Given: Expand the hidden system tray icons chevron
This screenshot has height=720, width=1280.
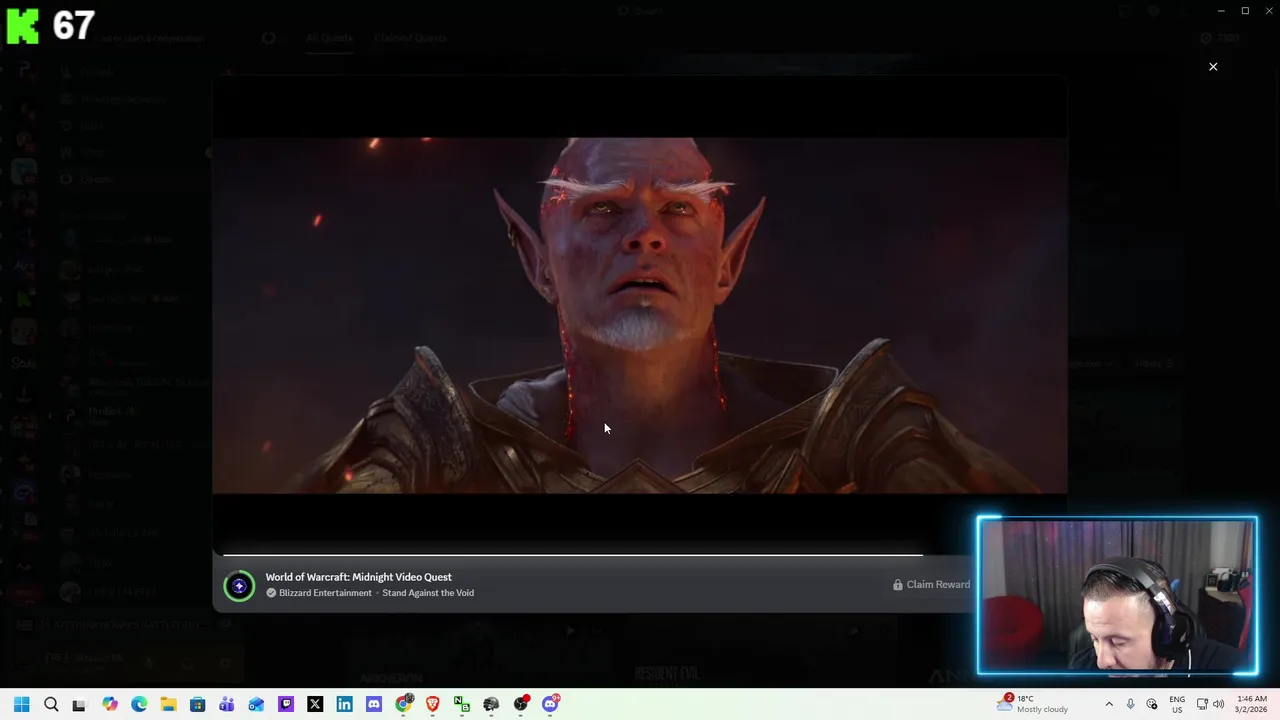Looking at the screenshot, I should pyautogui.click(x=1109, y=704).
